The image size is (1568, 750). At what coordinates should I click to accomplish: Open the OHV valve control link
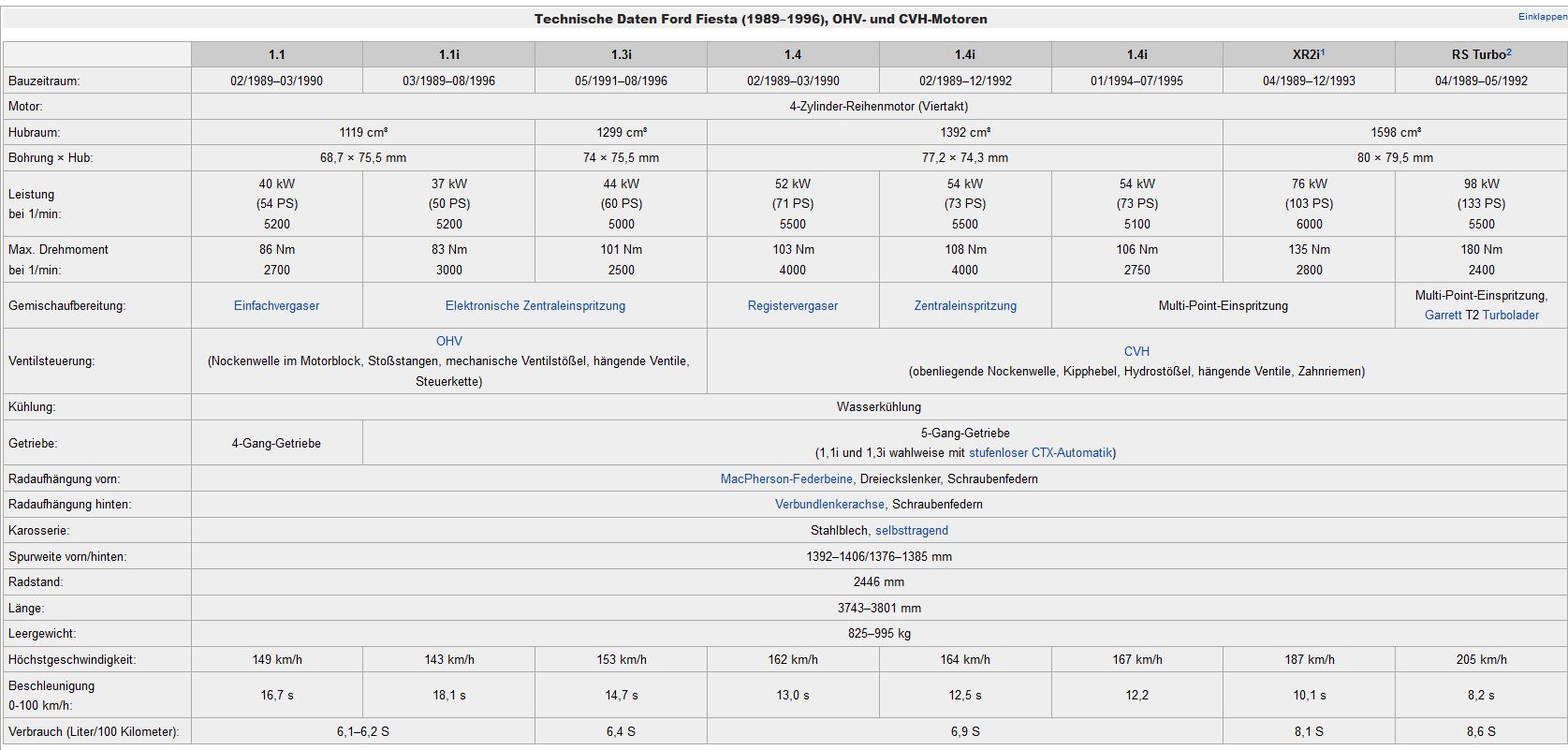coord(448,341)
